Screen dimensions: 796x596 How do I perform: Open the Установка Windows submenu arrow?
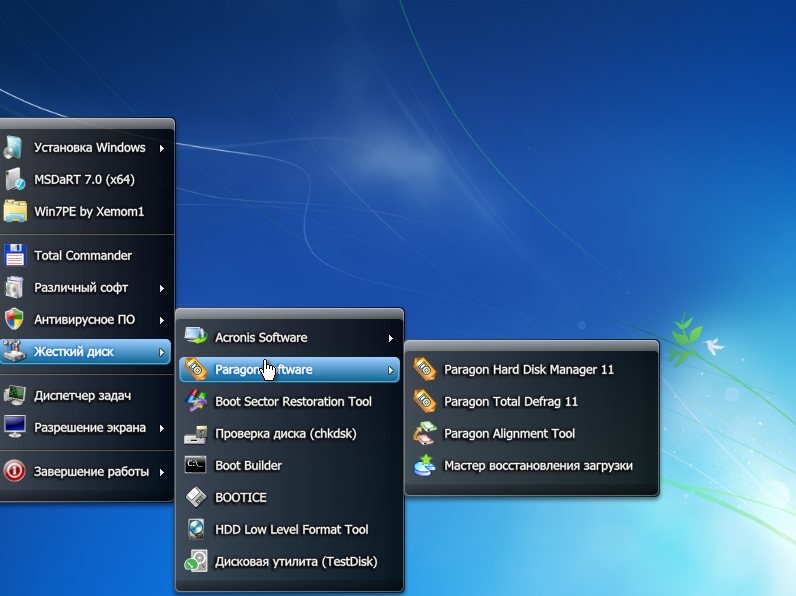click(x=162, y=148)
